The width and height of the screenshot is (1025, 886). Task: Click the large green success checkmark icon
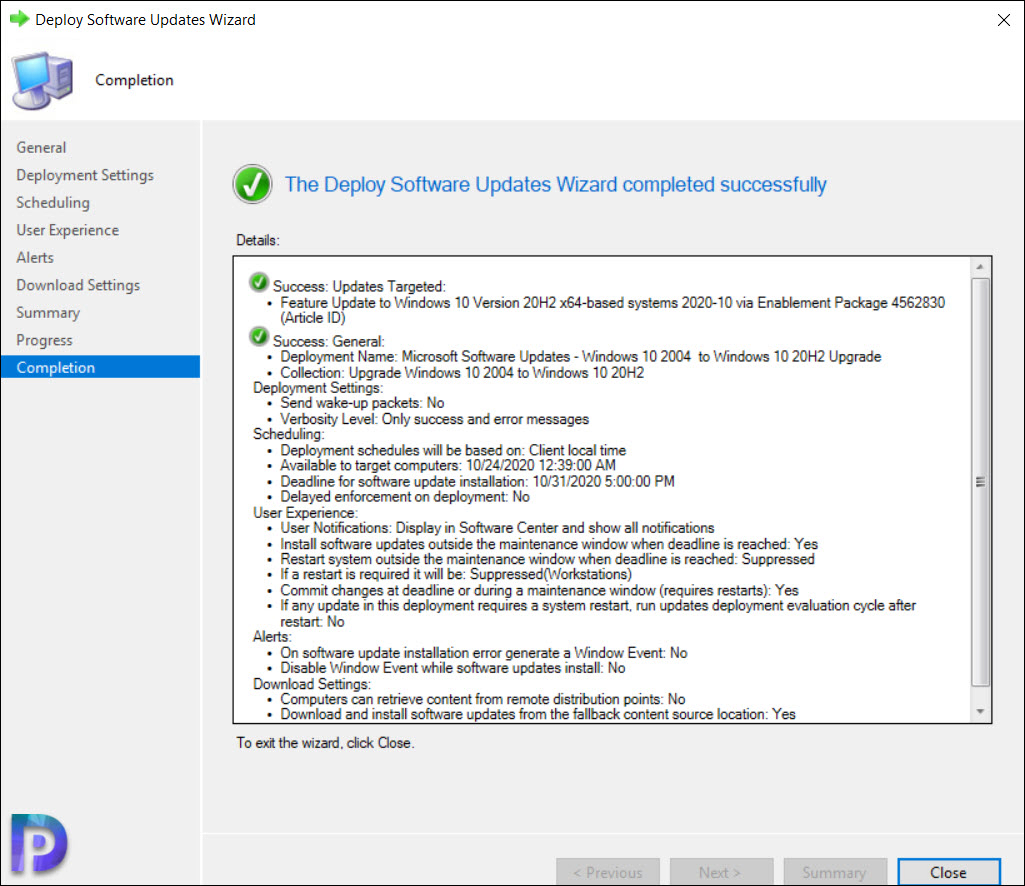(252, 184)
